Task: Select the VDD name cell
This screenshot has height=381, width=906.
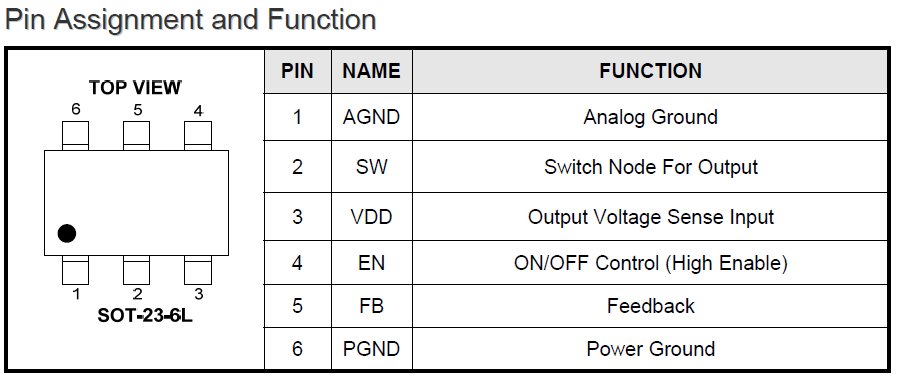Action: [372, 217]
